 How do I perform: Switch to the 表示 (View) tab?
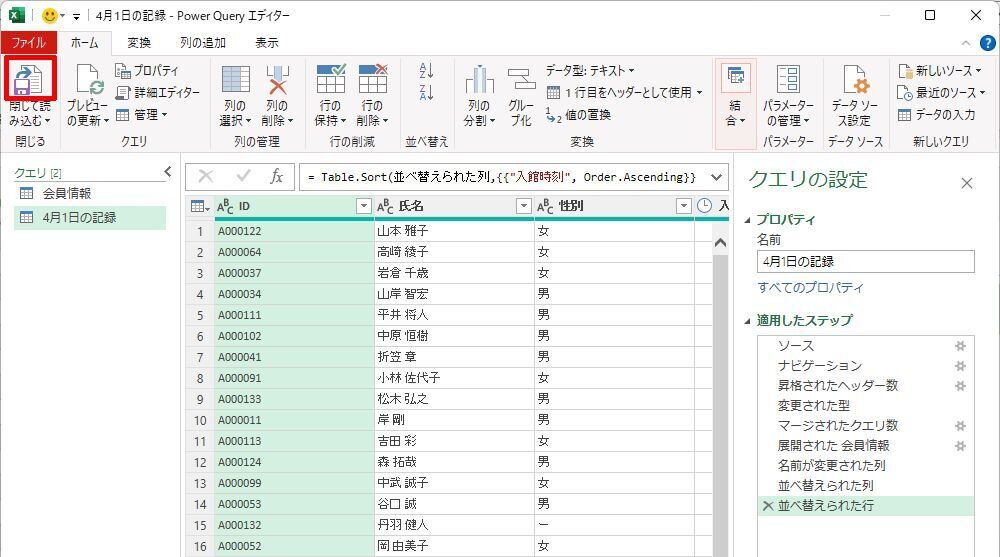coord(267,43)
